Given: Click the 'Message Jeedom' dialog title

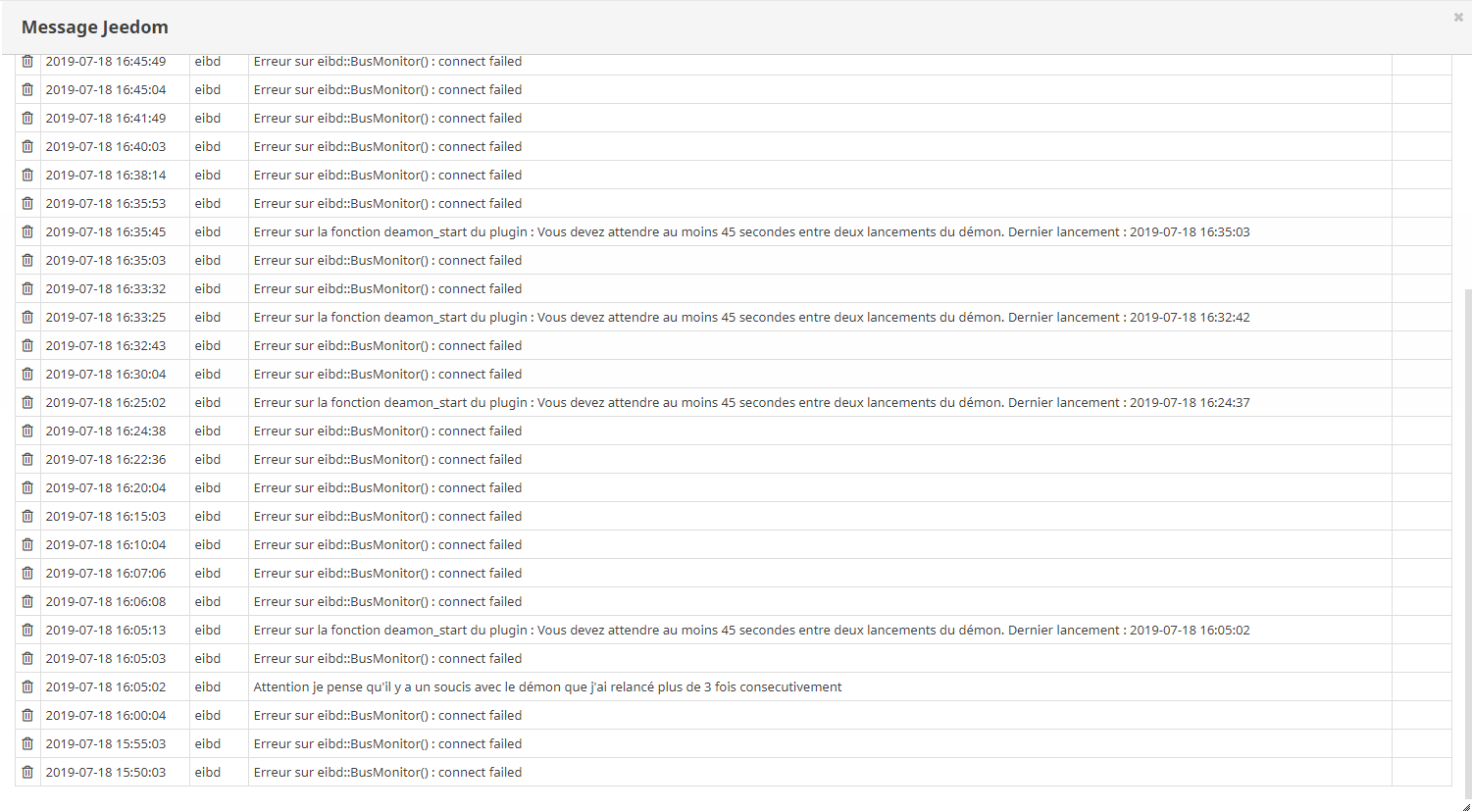Looking at the screenshot, I should click(x=95, y=27).
